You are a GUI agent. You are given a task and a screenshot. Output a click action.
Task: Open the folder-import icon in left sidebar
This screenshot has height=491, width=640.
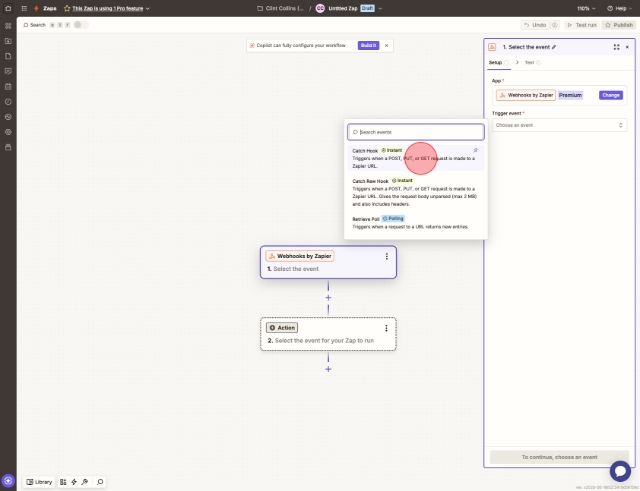(x=8, y=41)
